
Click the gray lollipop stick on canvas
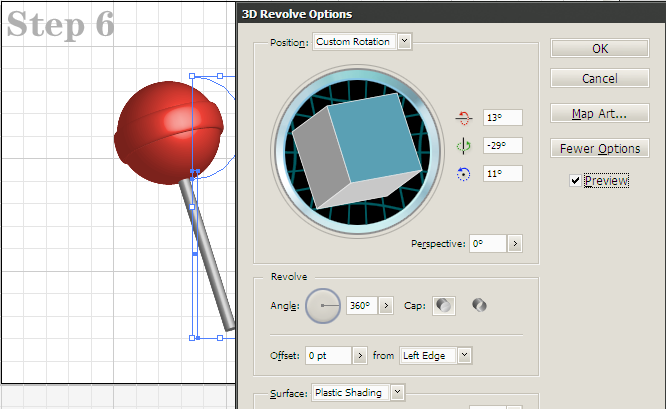[x=208, y=255]
